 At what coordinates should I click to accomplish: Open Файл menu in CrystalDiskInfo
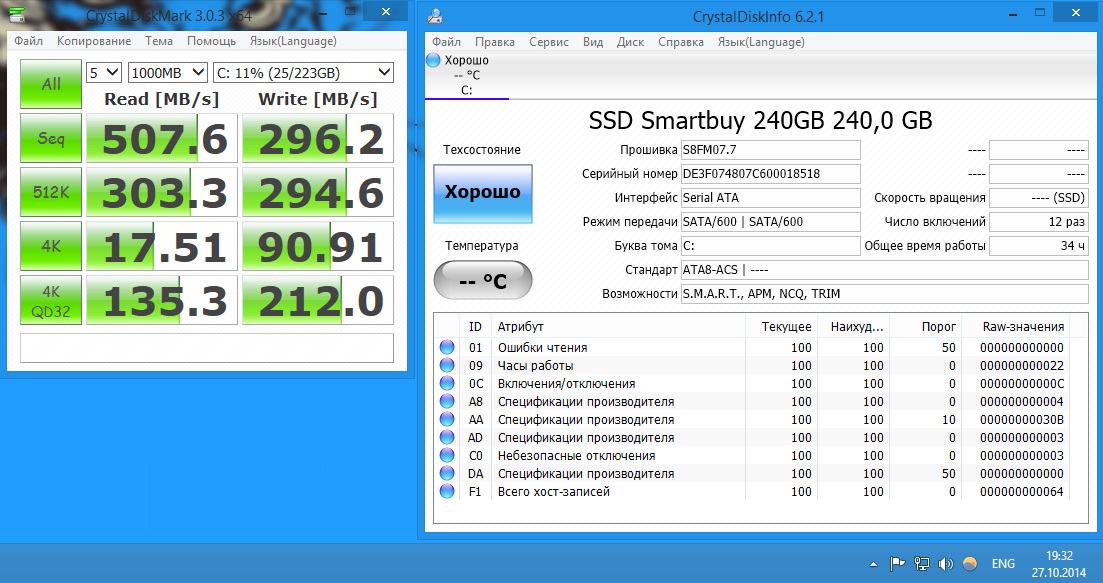[447, 41]
